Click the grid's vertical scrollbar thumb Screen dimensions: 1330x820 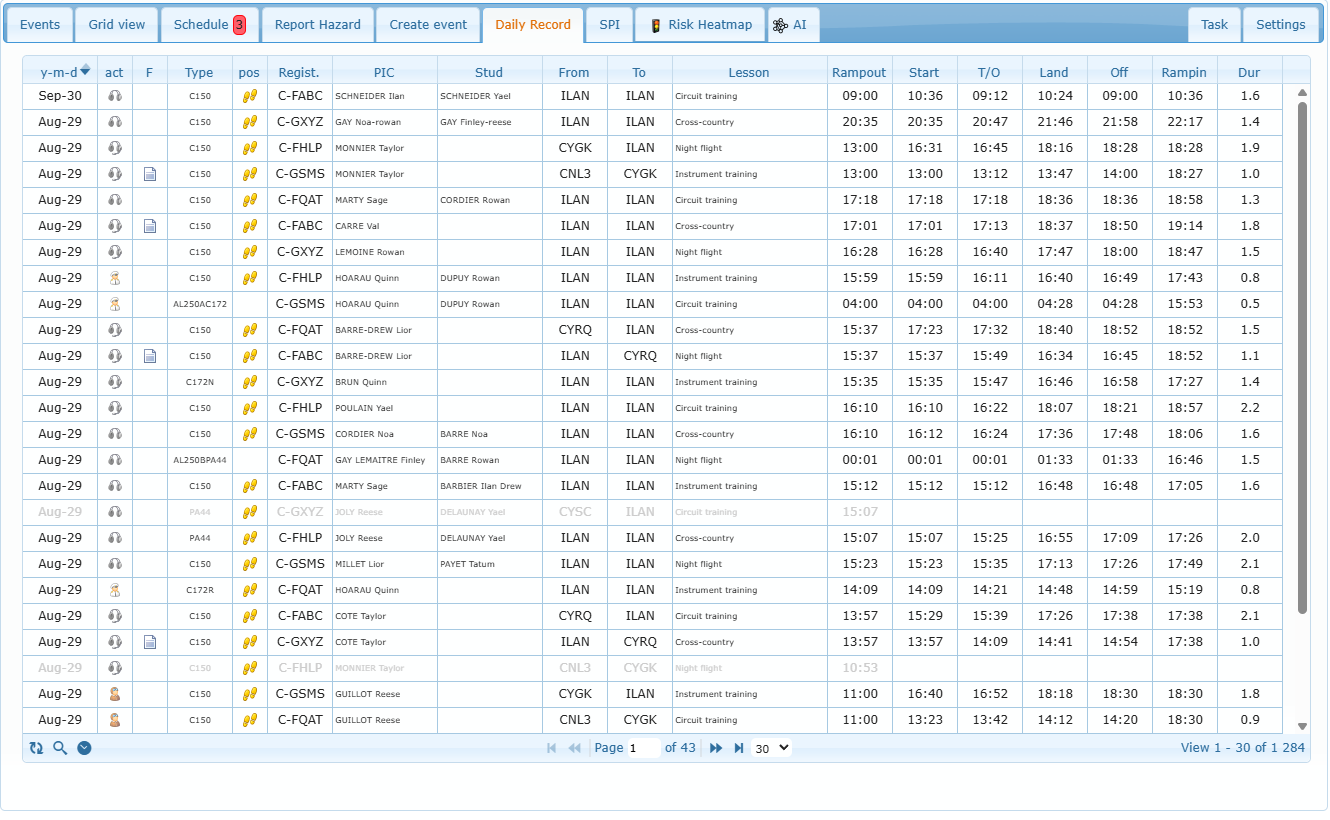(1302, 357)
